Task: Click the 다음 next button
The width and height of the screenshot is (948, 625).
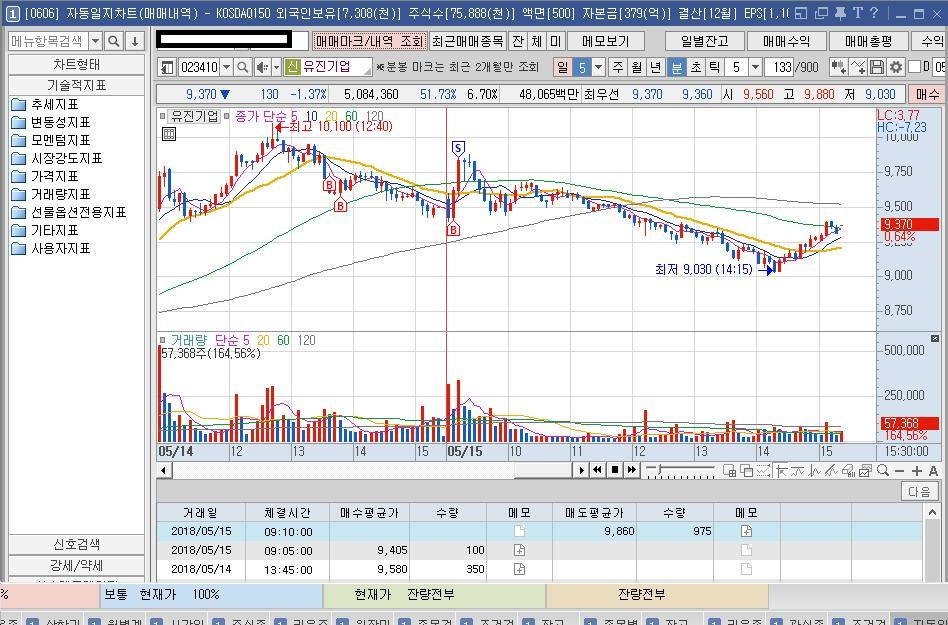Action: click(919, 491)
